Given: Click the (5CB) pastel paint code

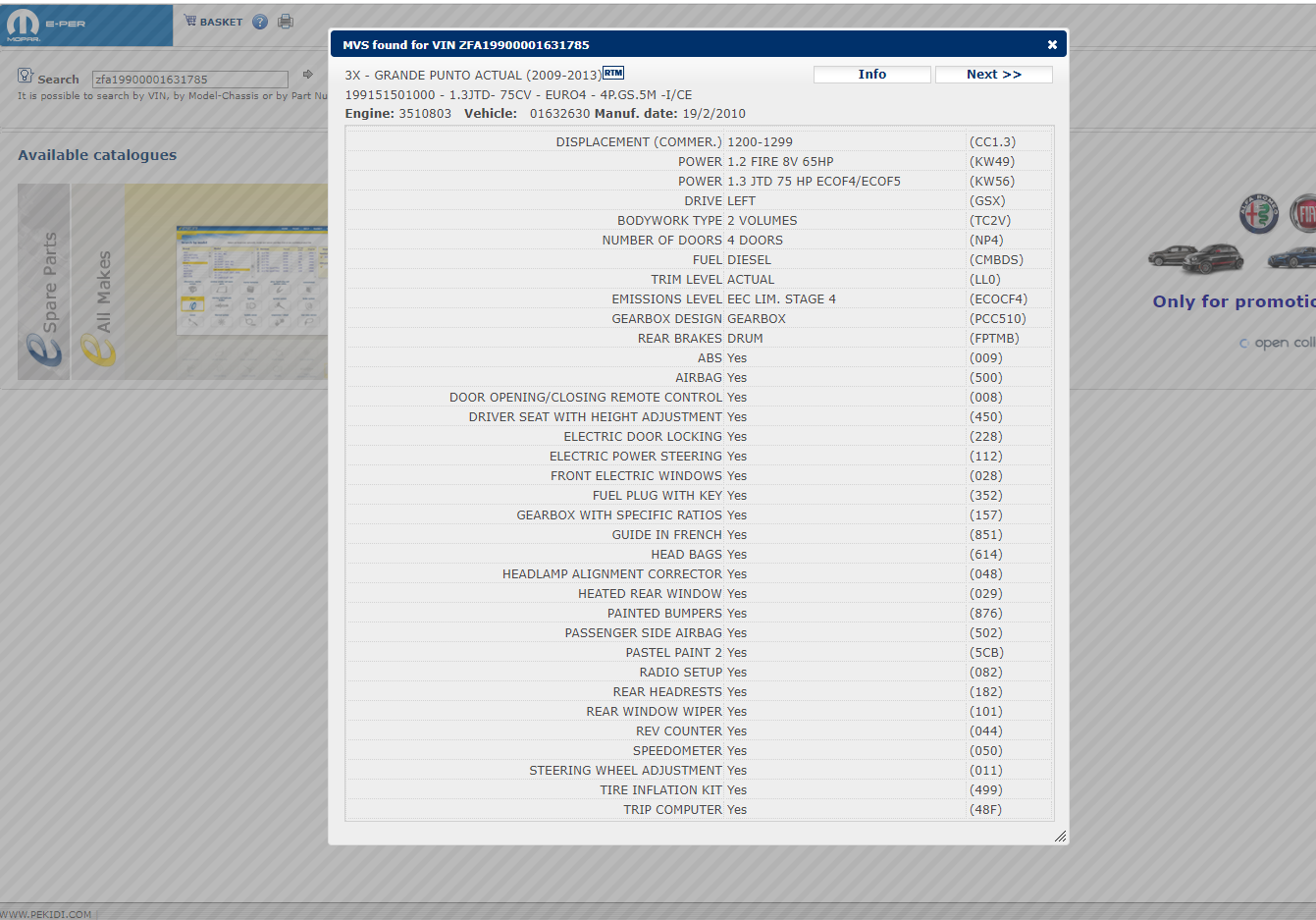Looking at the screenshot, I should (x=986, y=653).
